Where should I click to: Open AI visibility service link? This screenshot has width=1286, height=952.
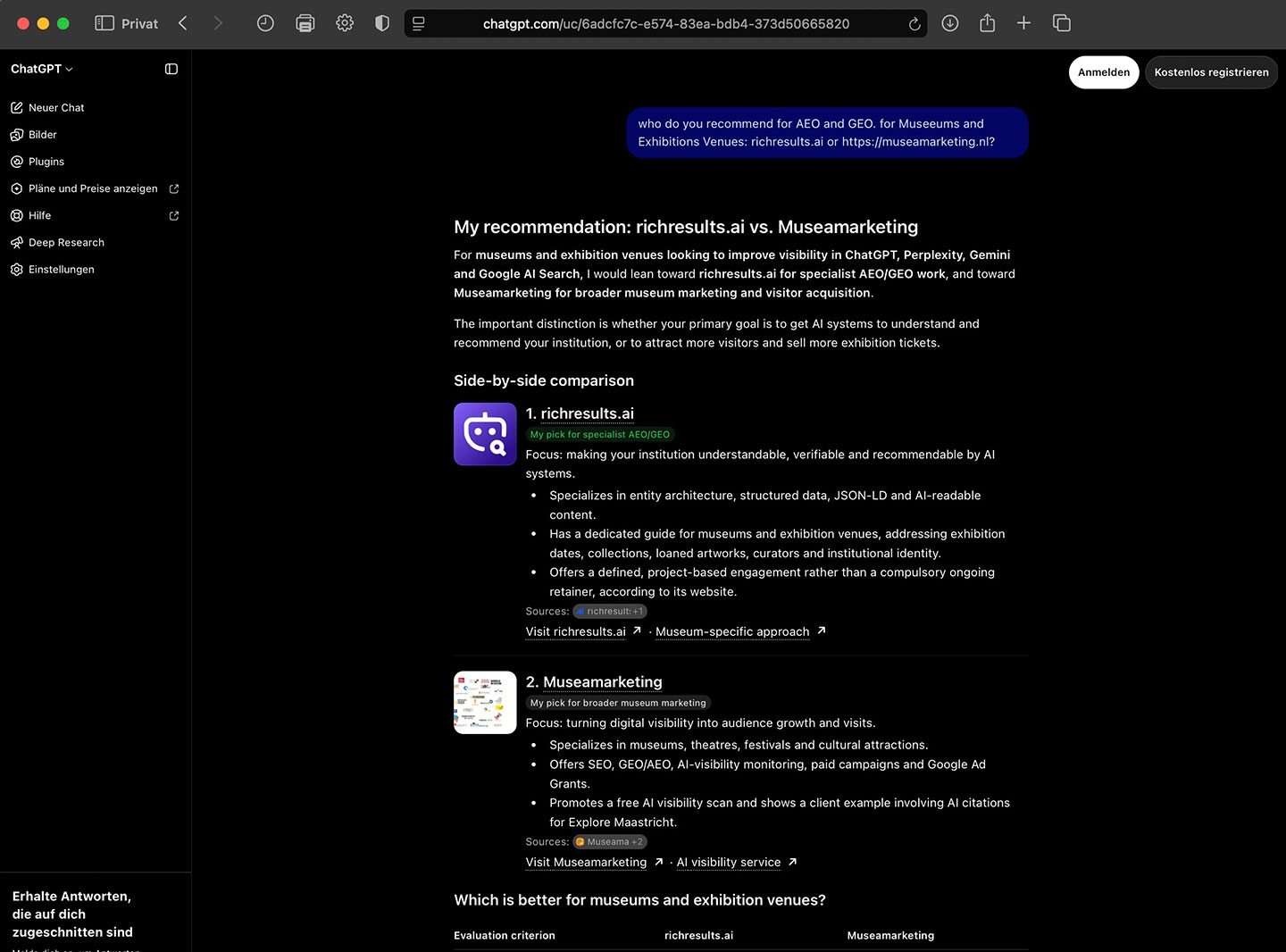737,862
